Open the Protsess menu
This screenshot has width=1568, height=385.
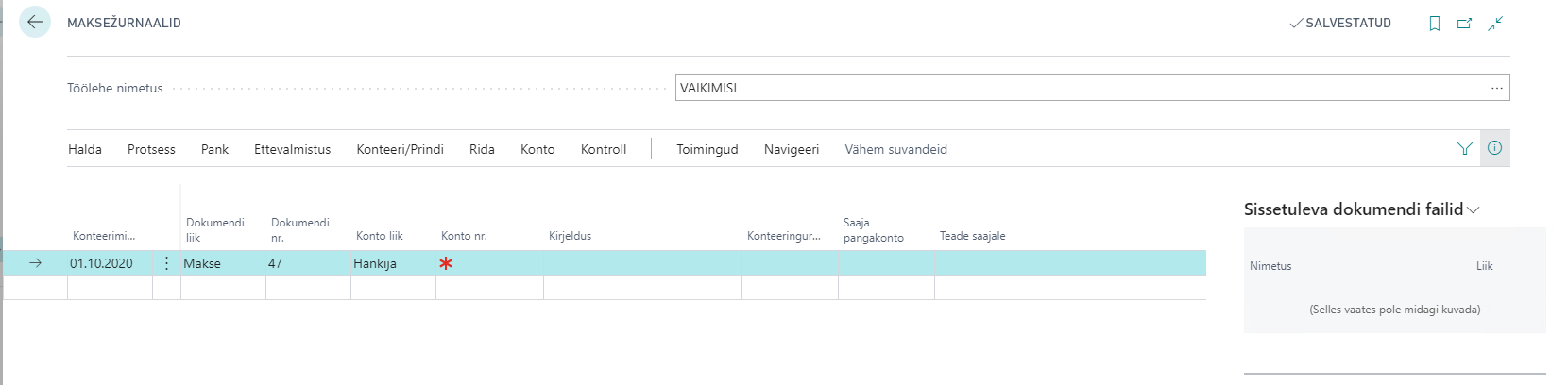151,149
